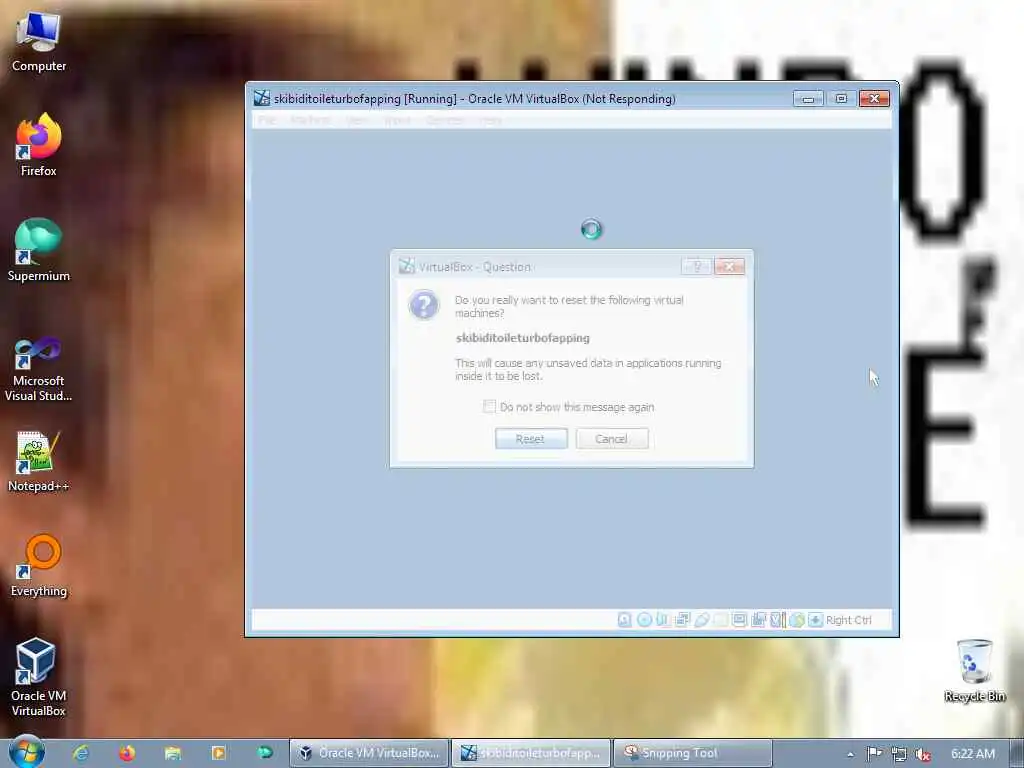Close the VirtualBox Question dialog
Viewport: 1024px width, 768px height.
[x=729, y=266]
